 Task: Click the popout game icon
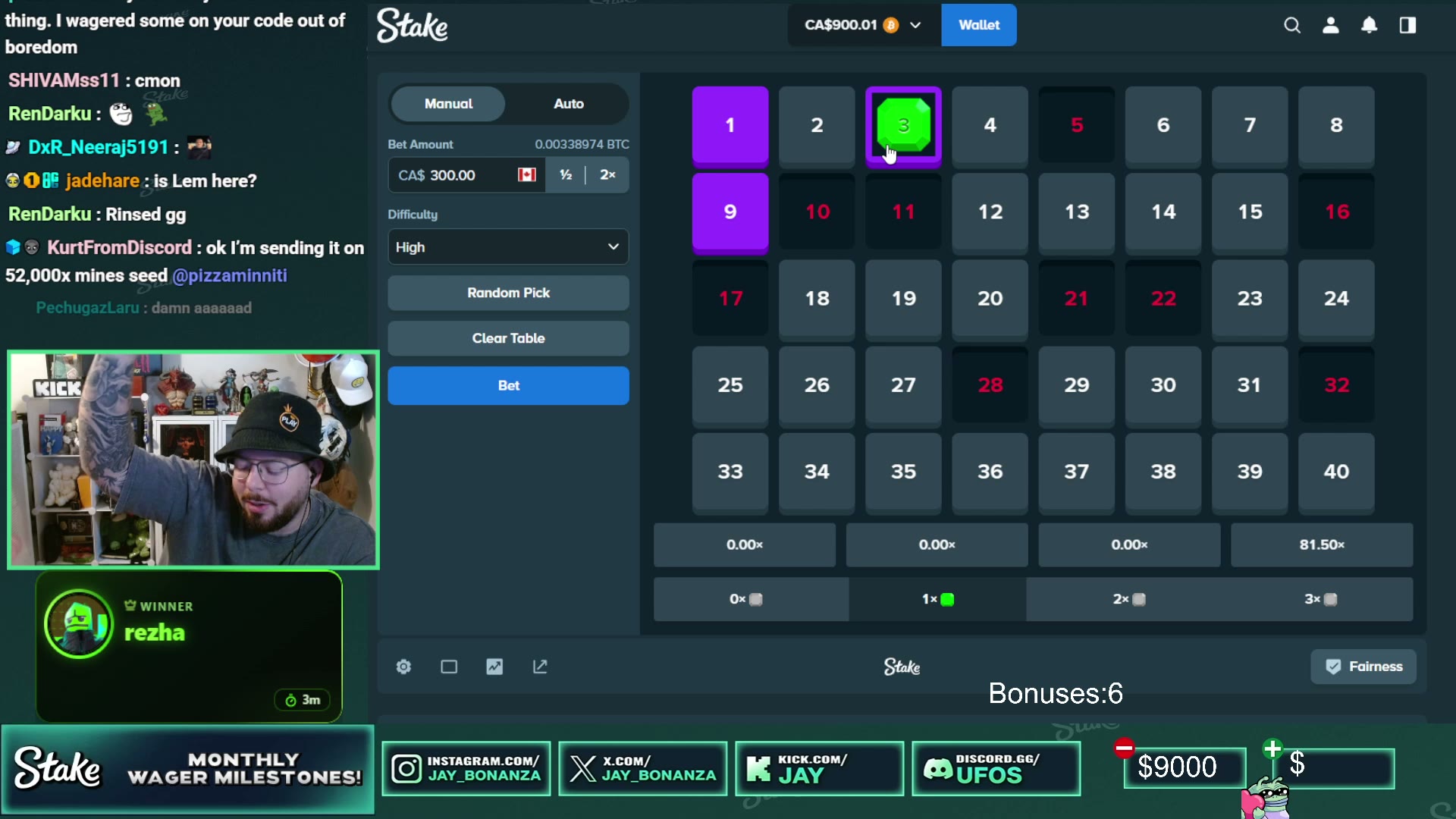pyautogui.click(x=540, y=667)
